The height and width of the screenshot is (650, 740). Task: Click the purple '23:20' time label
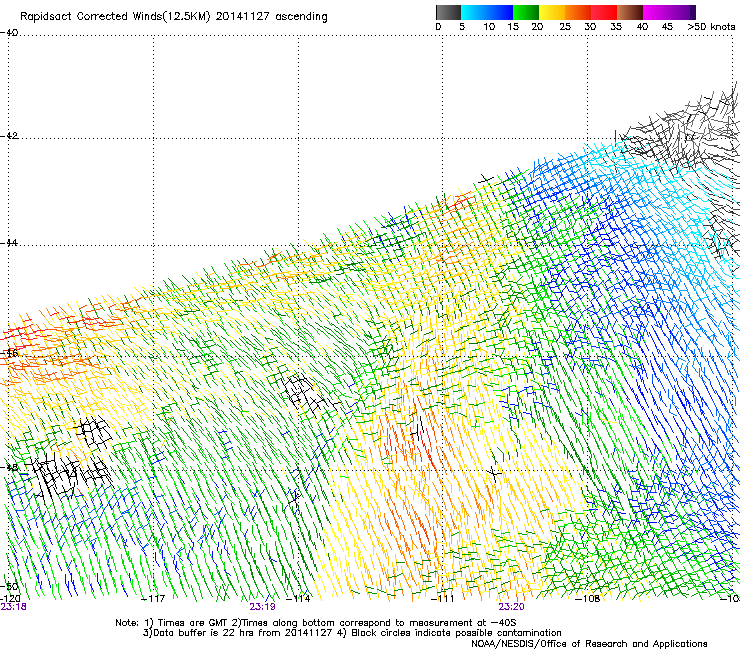point(512,607)
